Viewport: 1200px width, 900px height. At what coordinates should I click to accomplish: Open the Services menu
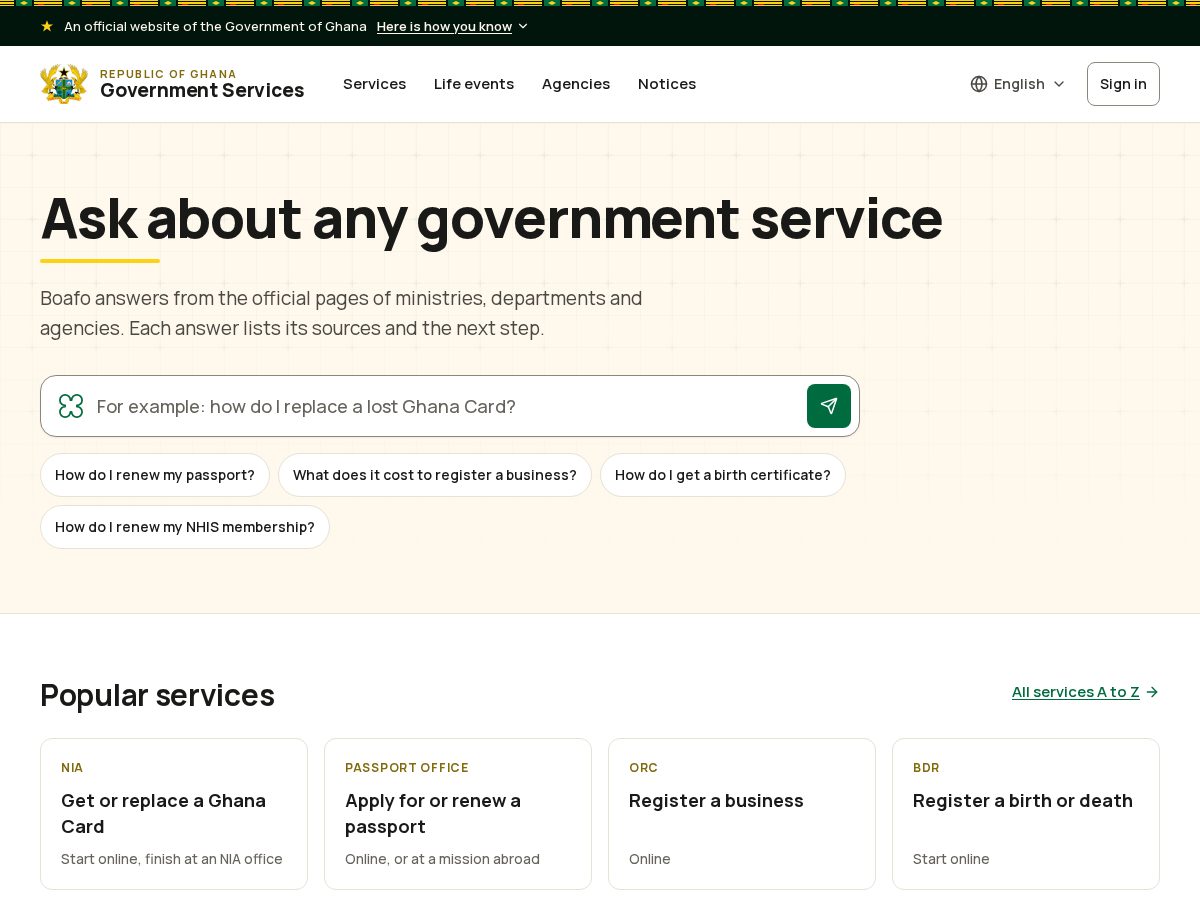(x=374, y=84)
